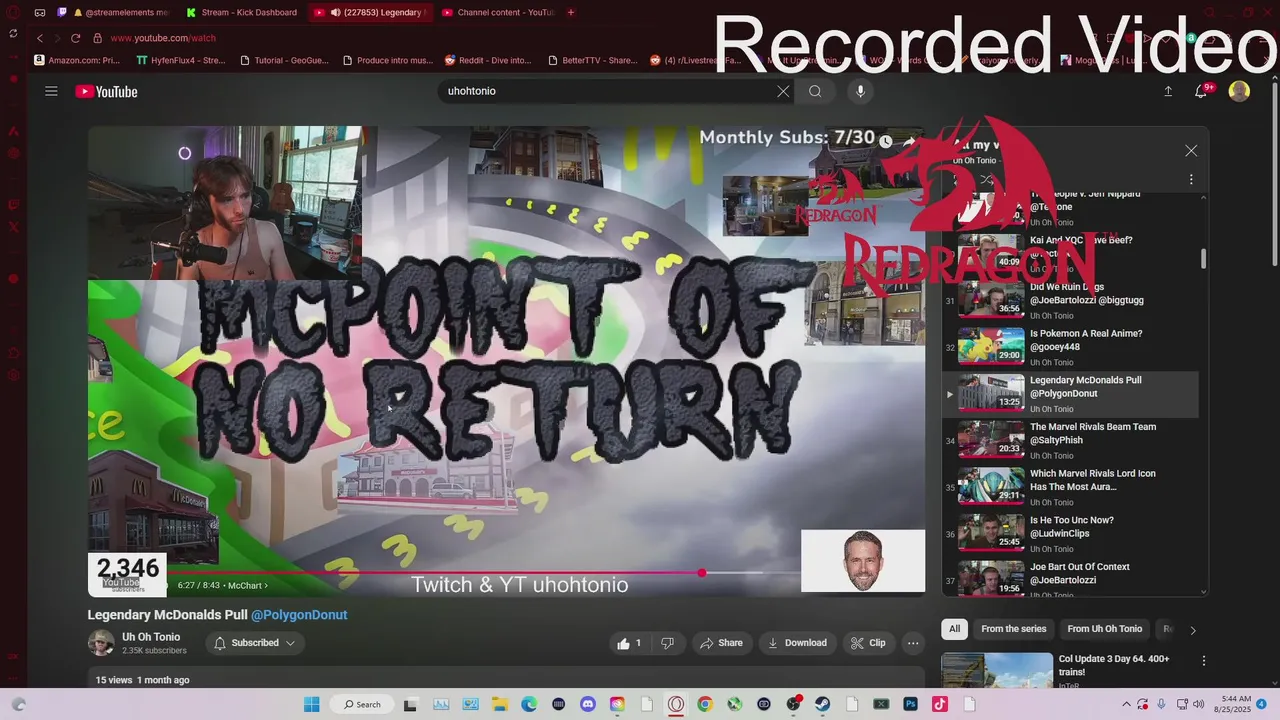Play The Marvel Rivals Beam Team video
This screenshot has width=1280, height=720.
1070,440
